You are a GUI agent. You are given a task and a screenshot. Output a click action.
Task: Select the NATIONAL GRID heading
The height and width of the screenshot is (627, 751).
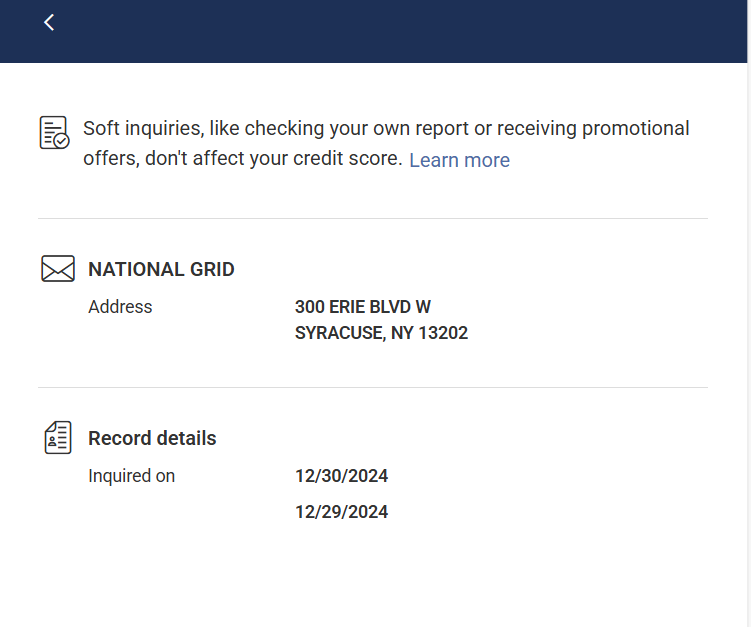[161, 269]
